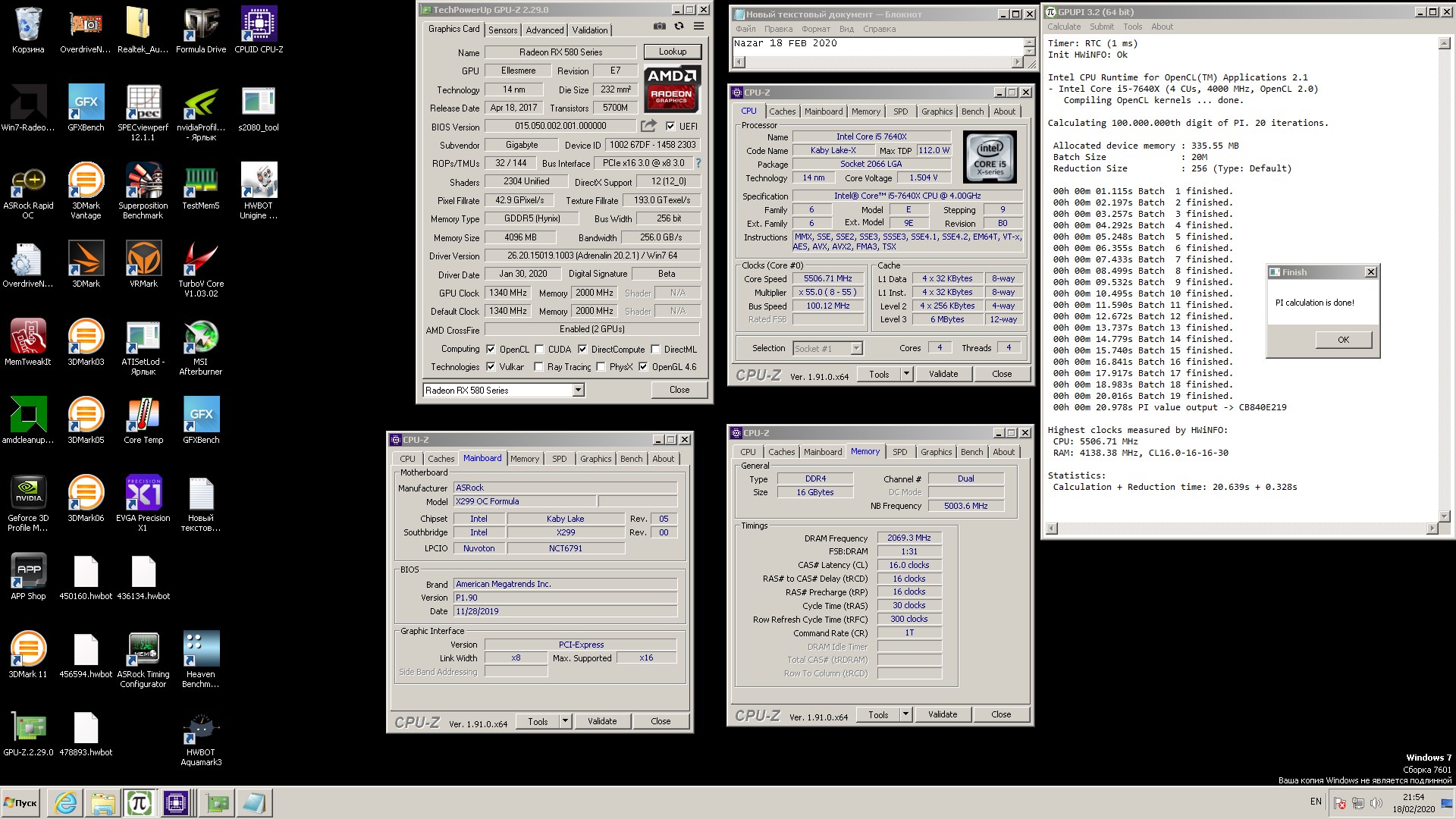Open ASRock Timing Configurator icon
The image size is (1456, 819).
143,660
